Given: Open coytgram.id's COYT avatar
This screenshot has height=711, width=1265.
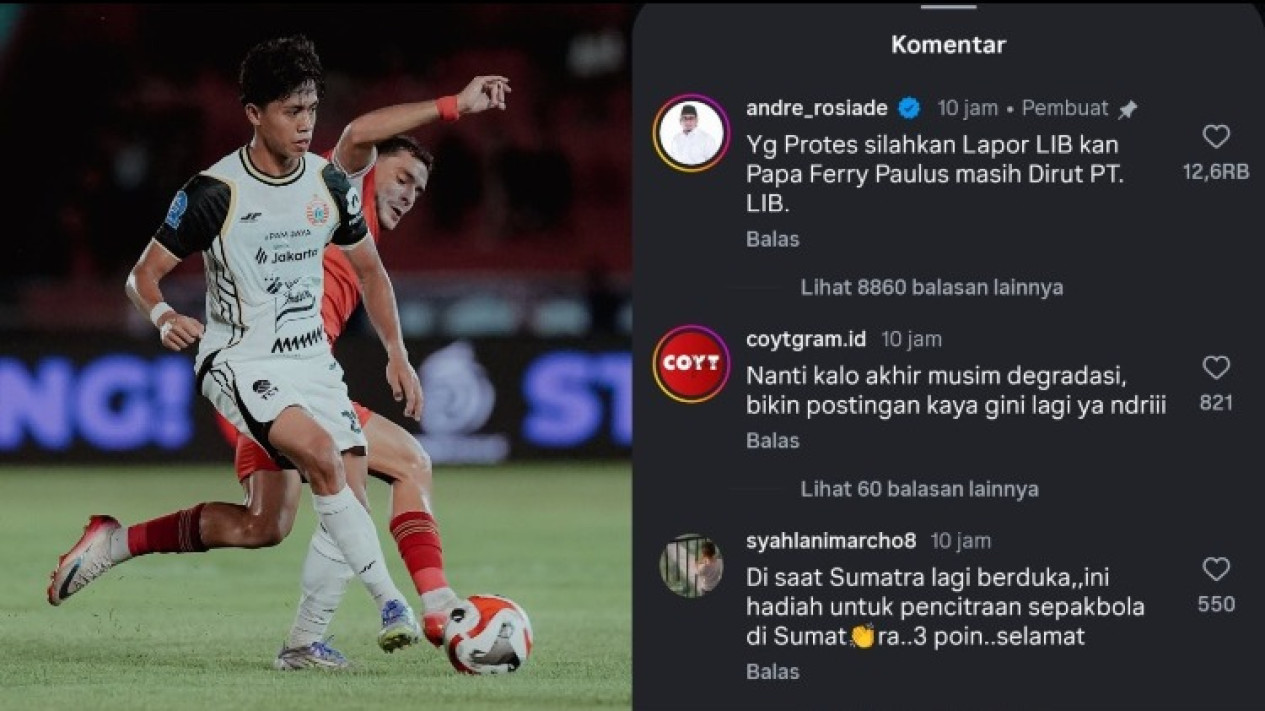Looking at the screenshot, I should coord(691,363).
